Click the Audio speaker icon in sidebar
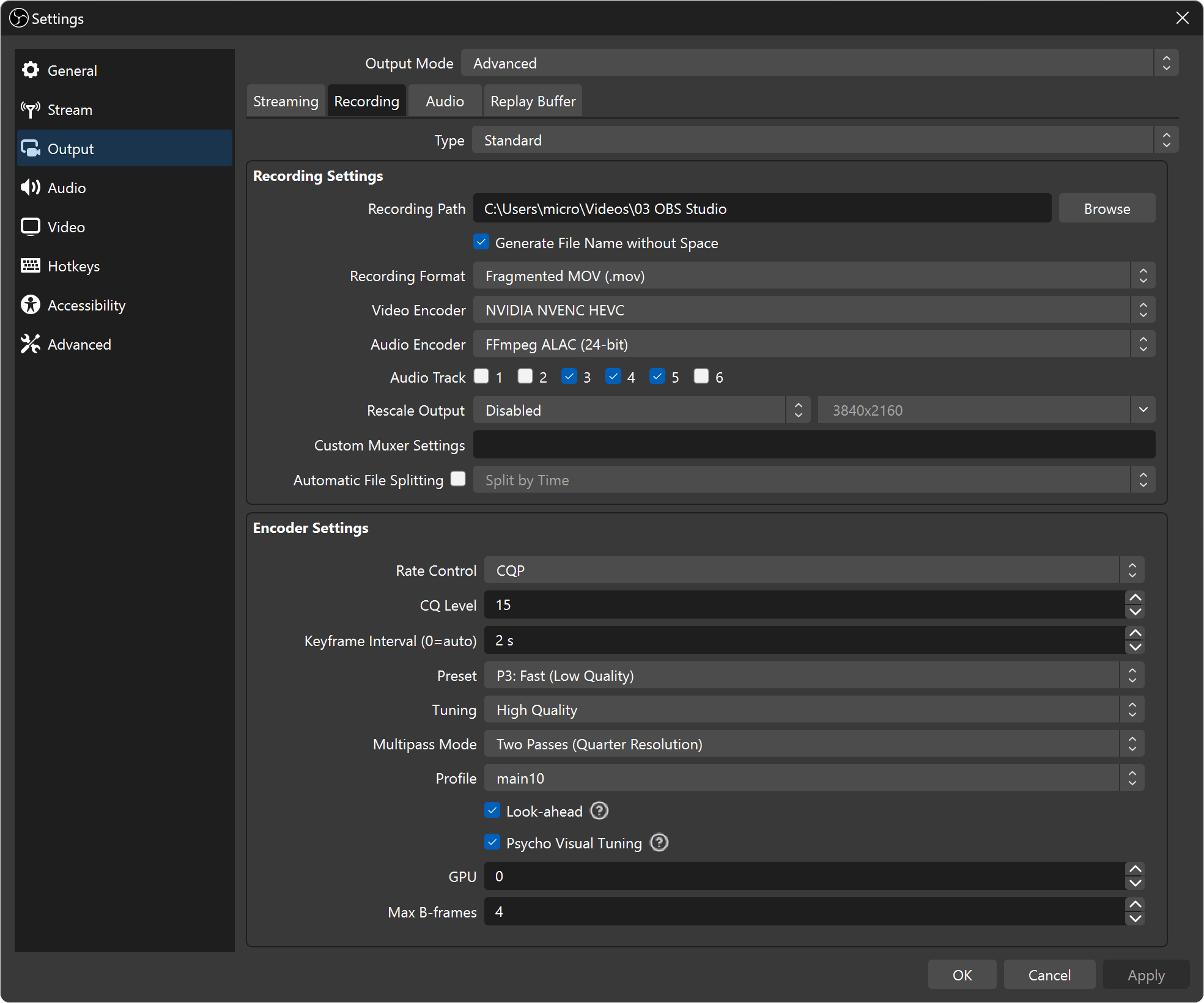The height and width of the screenshot is (1003, 1204). click(31, 188)
